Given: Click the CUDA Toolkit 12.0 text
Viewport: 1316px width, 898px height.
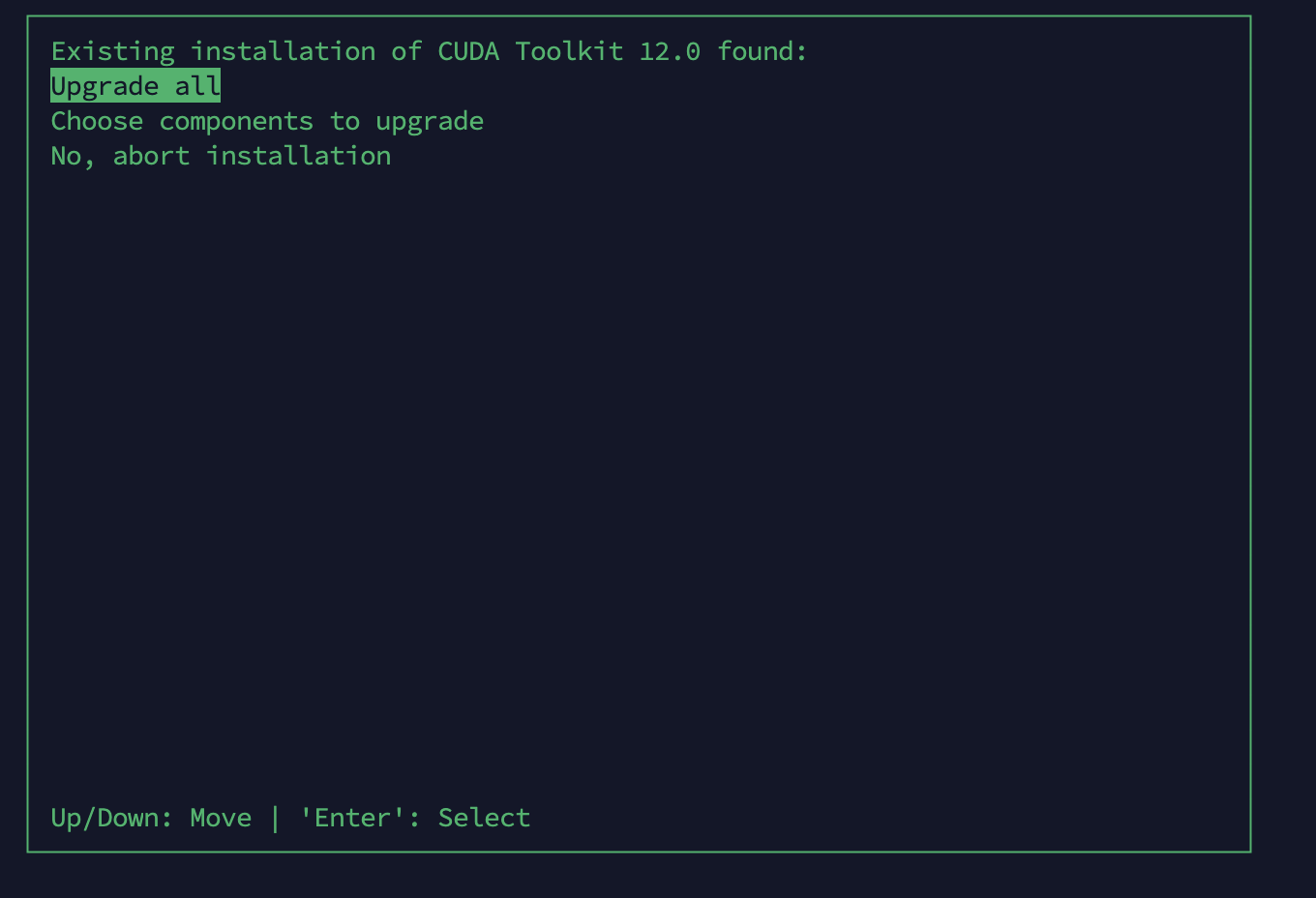Looking at the screenshot, I should click(569, 51).
